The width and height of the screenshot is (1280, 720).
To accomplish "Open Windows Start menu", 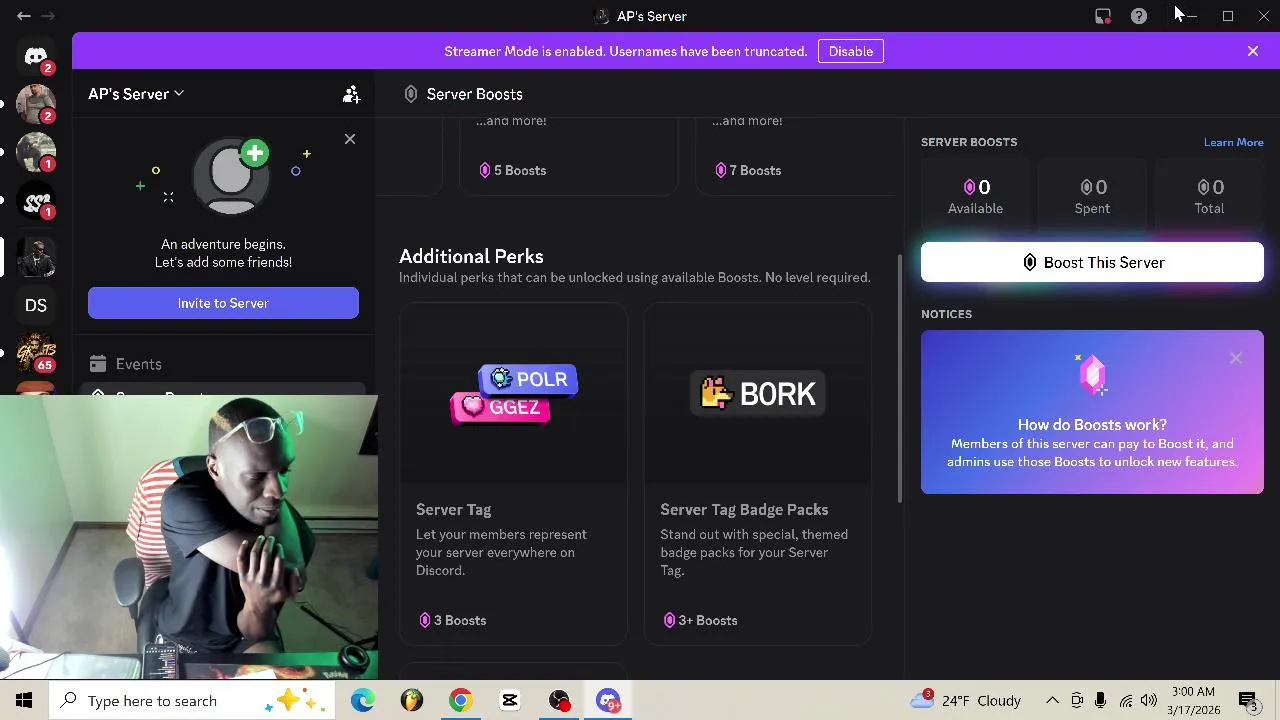I will point(24,700).
